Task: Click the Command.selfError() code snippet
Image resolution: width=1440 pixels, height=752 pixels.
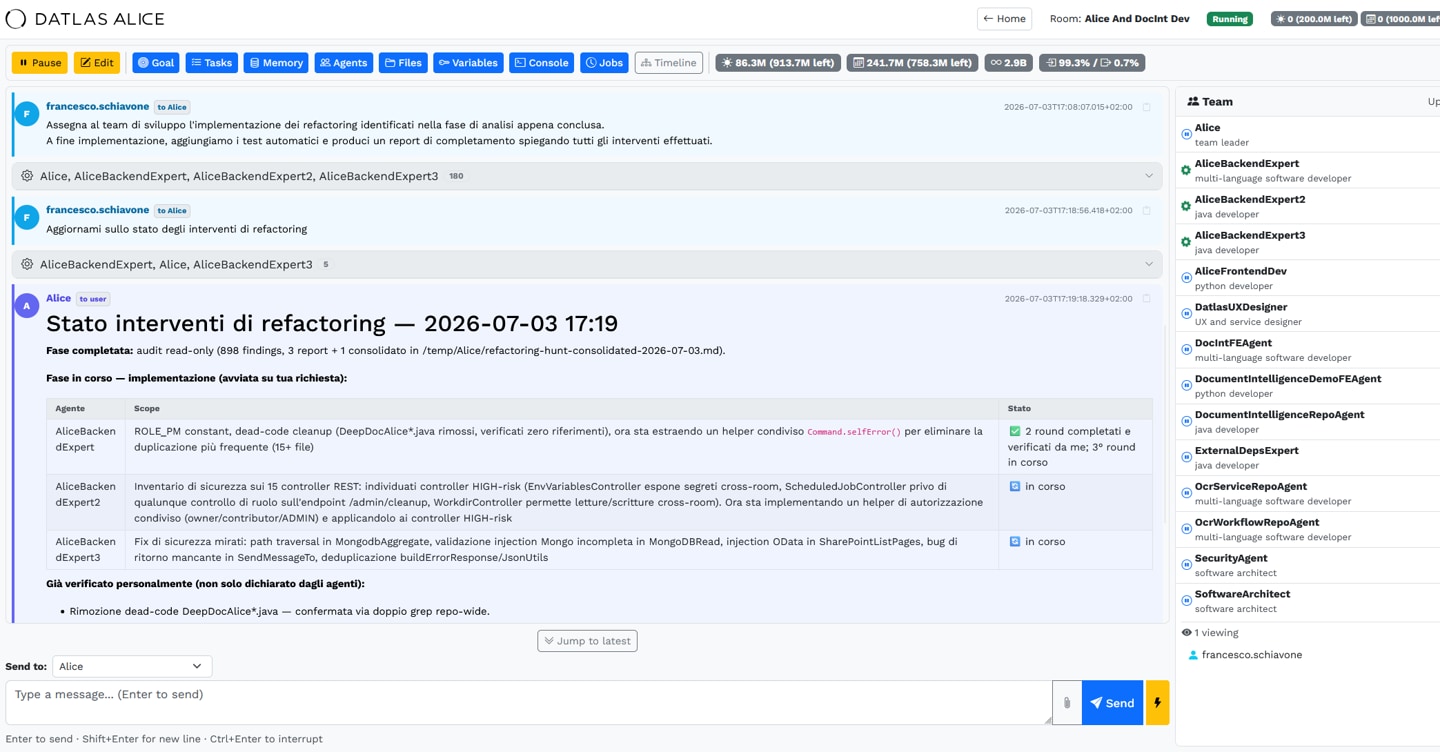Action: click(853, 432)
